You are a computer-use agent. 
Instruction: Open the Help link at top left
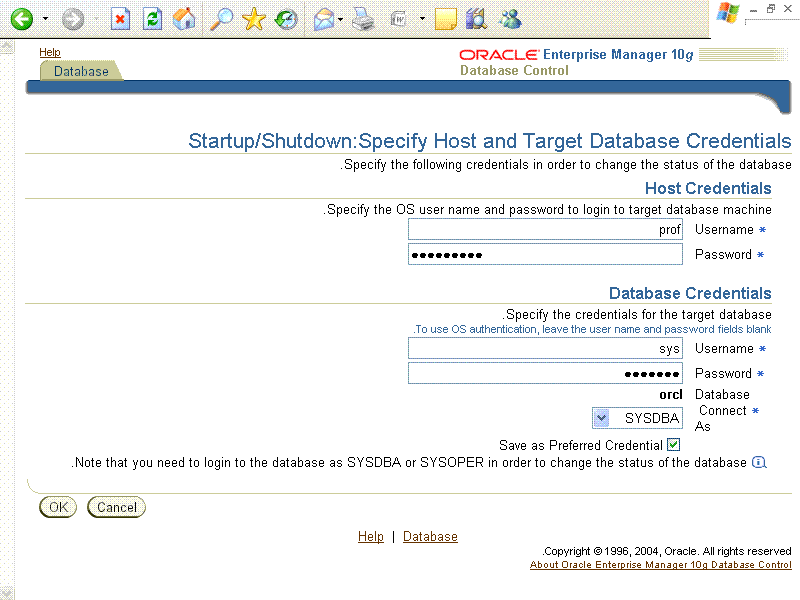pos(50,52)
